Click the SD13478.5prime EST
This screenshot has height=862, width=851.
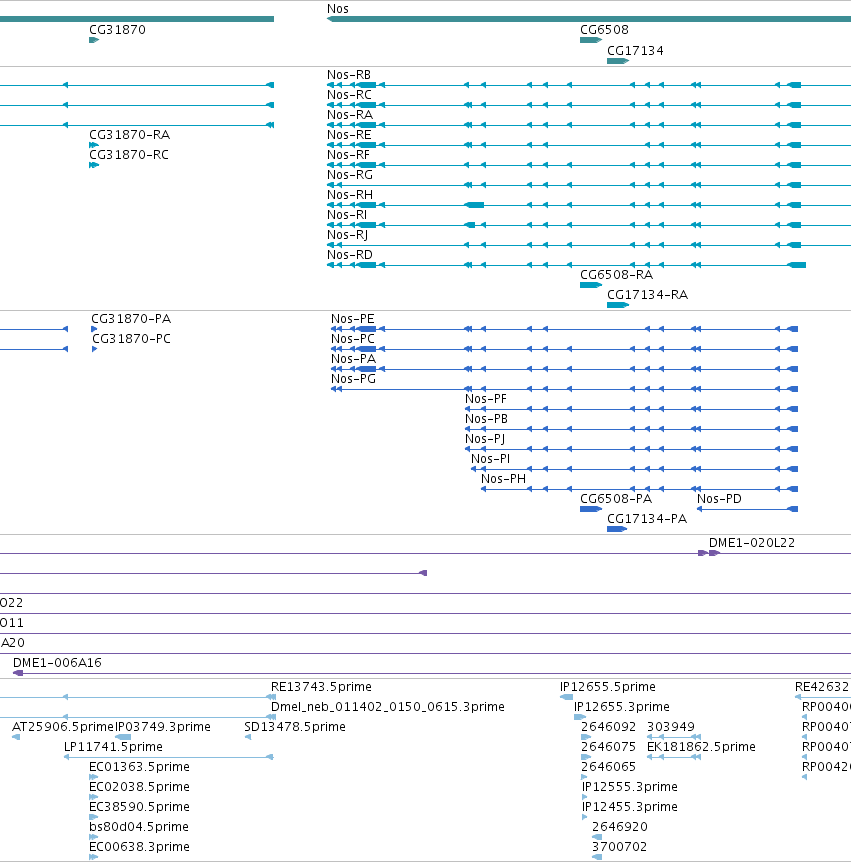point(295,727)
